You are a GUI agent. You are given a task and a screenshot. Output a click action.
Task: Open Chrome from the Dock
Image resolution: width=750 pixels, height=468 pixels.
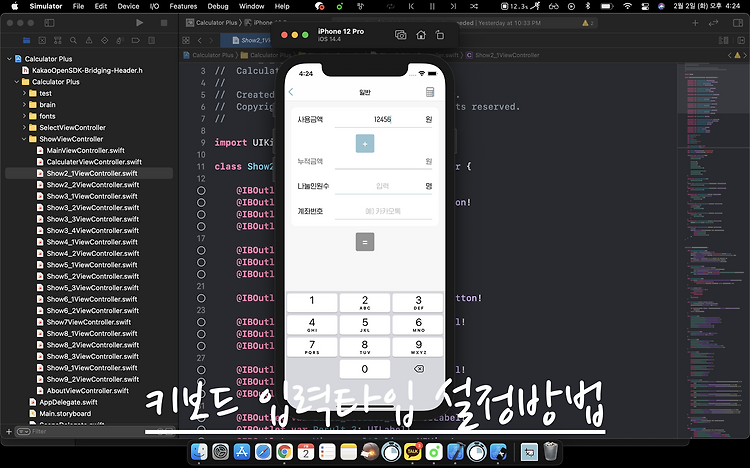(285, 452)
